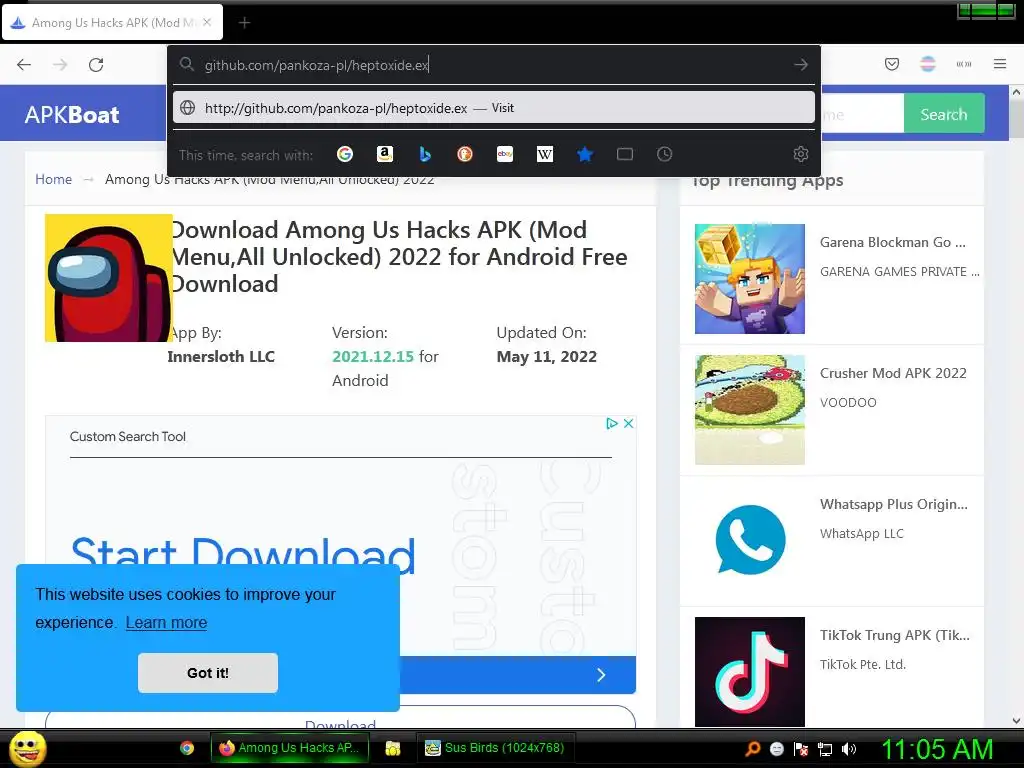Search this time with eBay icon
Screen dimensions: 1024x768
coord(505,154)
